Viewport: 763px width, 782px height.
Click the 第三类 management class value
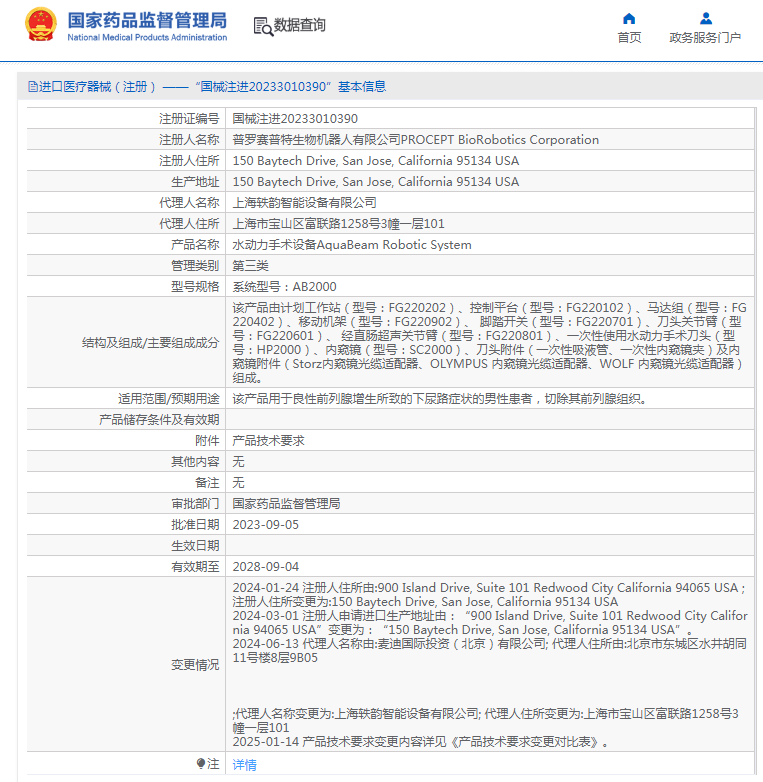coord(250,266)
